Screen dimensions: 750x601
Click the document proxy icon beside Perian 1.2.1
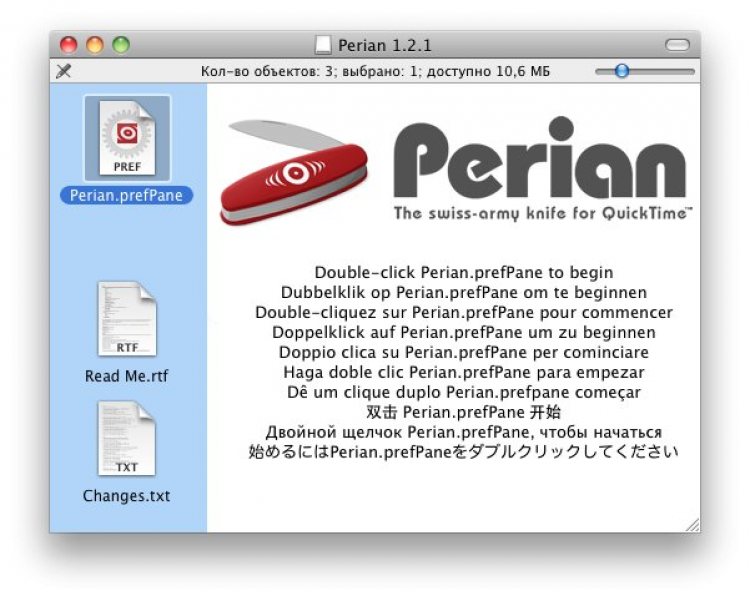coord(323,45)
